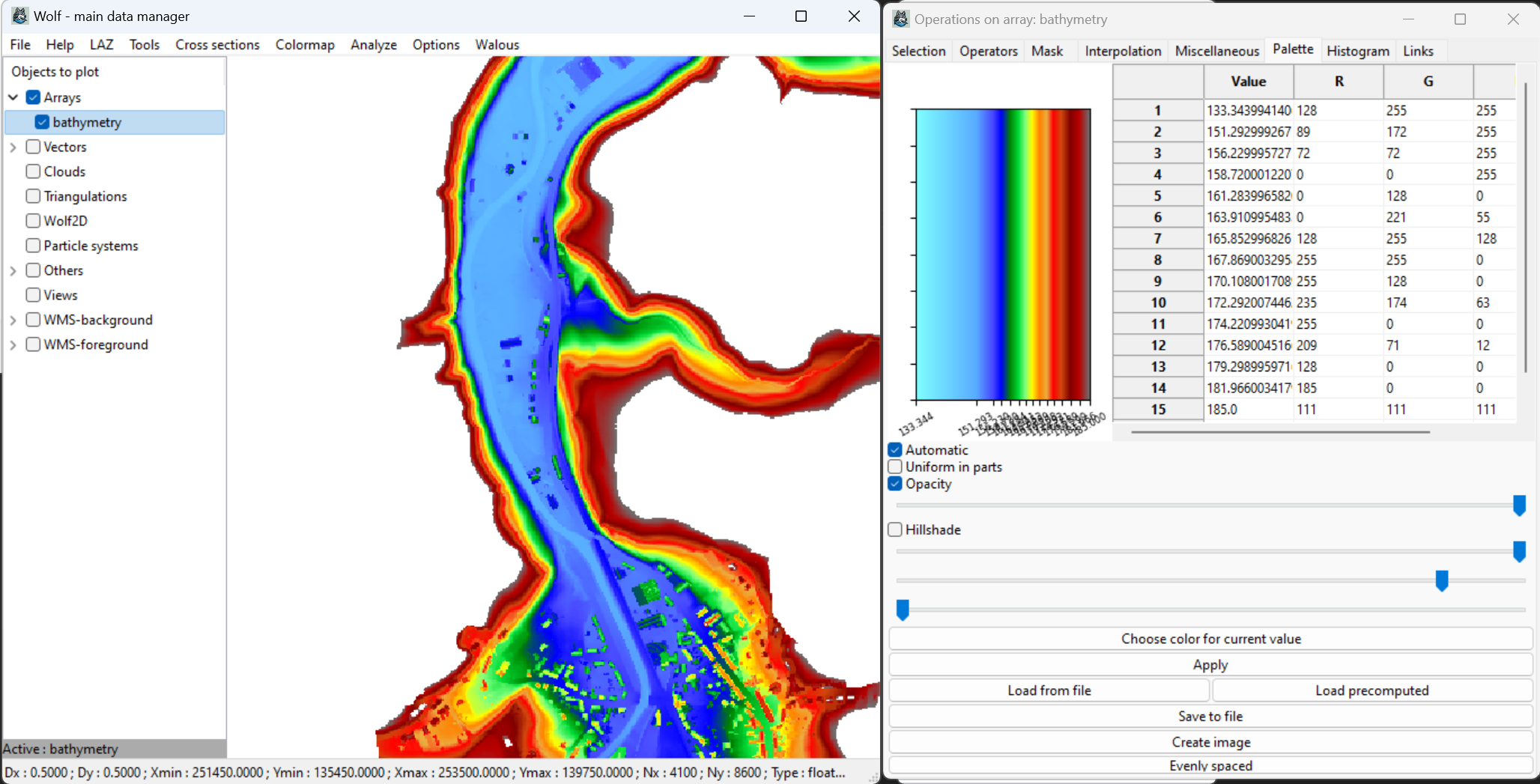Expand the WMS-background tree node
This screenshot has width=1540, height=784.
click(13, 320)
